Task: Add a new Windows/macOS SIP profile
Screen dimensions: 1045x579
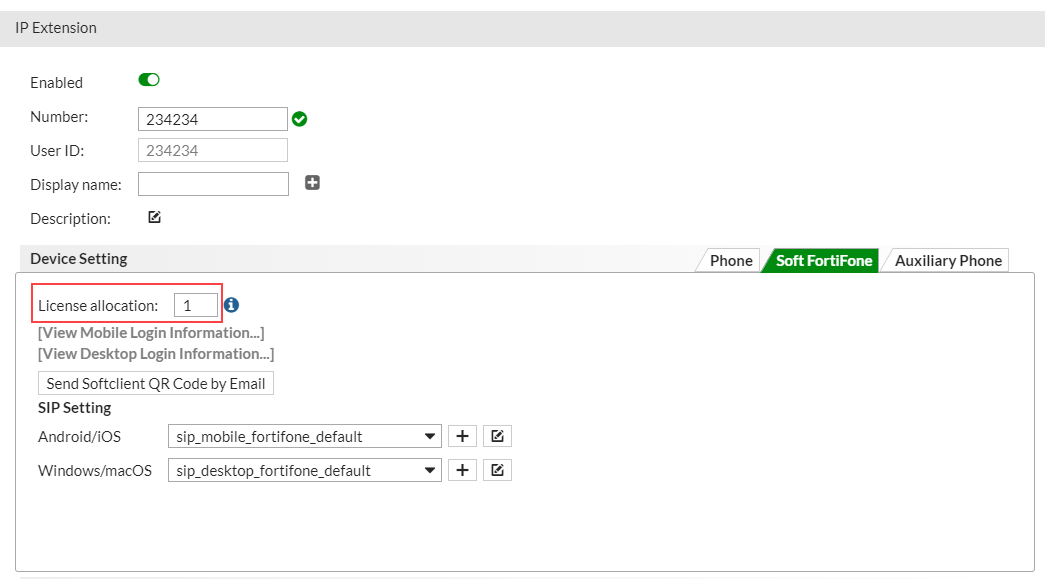Action: point(462,469)
